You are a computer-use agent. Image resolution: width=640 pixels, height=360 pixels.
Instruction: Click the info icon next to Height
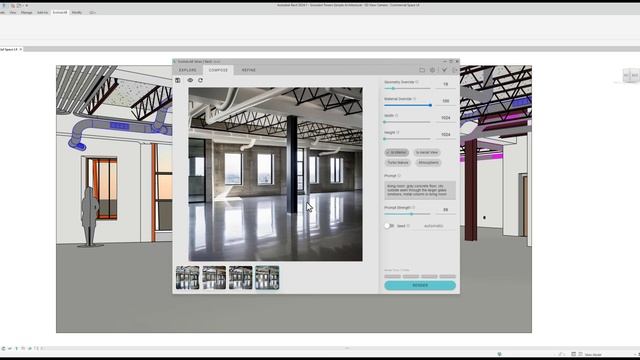398,132
